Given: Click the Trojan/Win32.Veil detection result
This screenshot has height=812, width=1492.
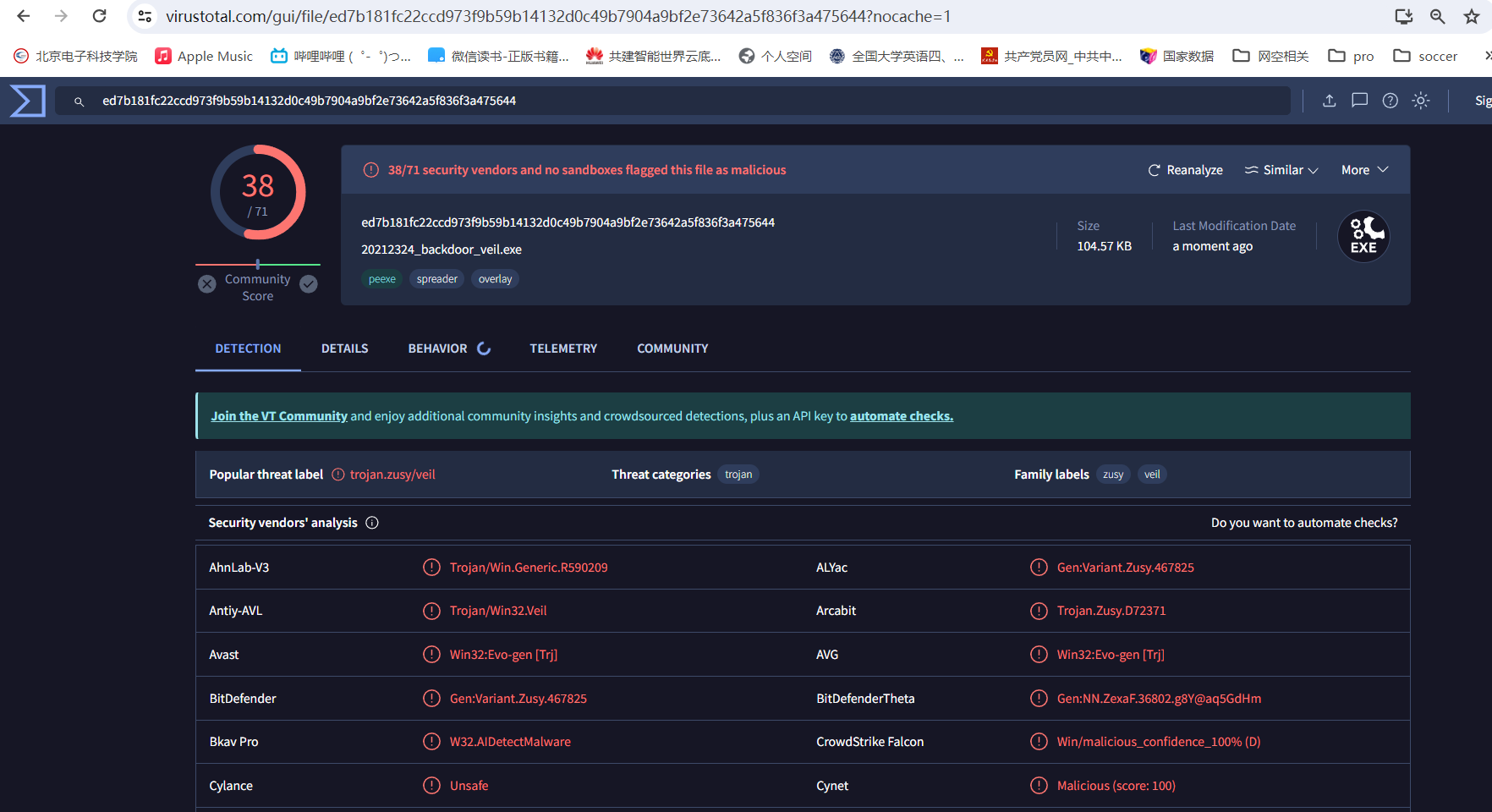Looking at the screenshot, I should (498, 611).
